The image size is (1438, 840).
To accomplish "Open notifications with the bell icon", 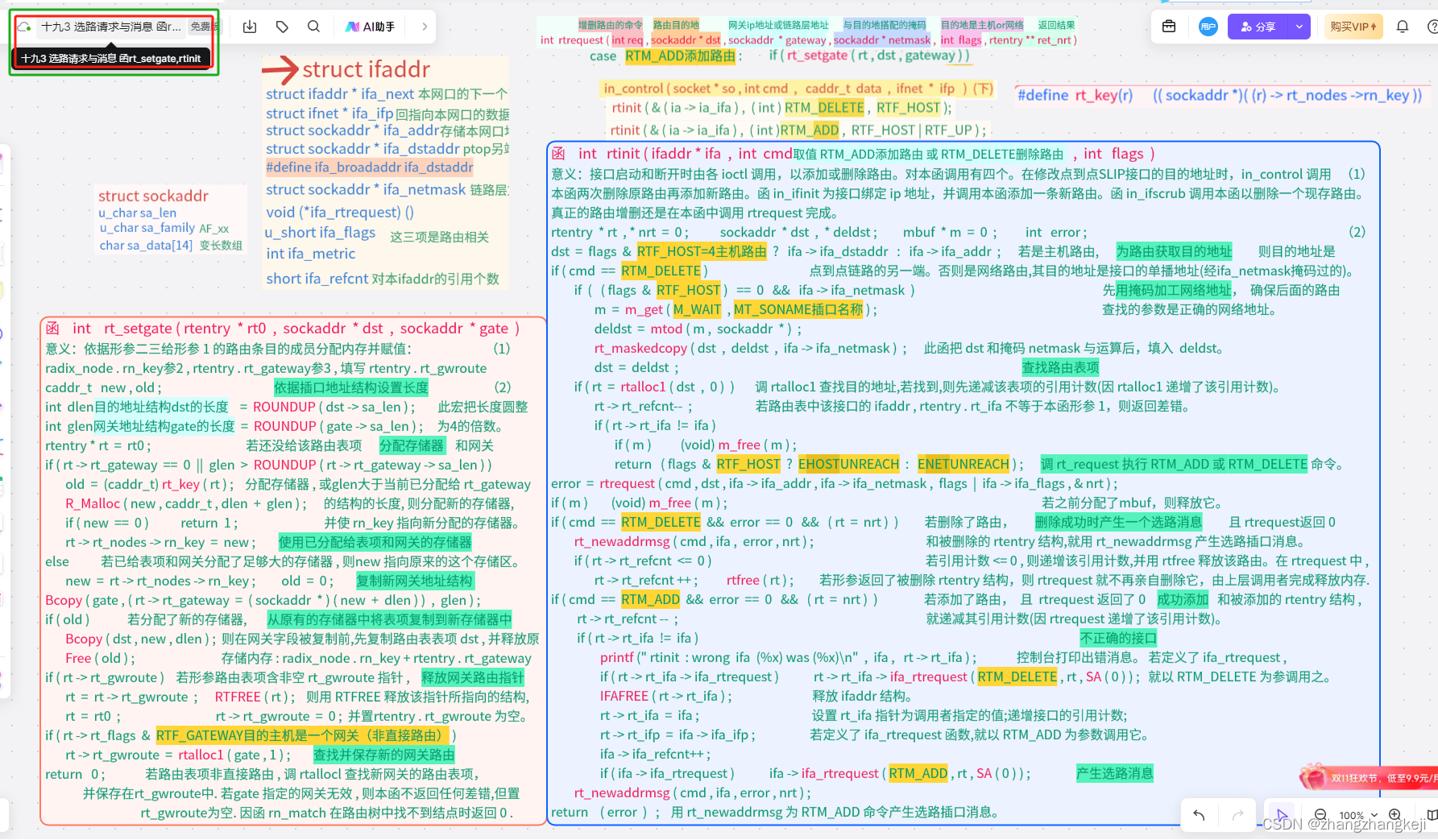I will [1403, 27].
